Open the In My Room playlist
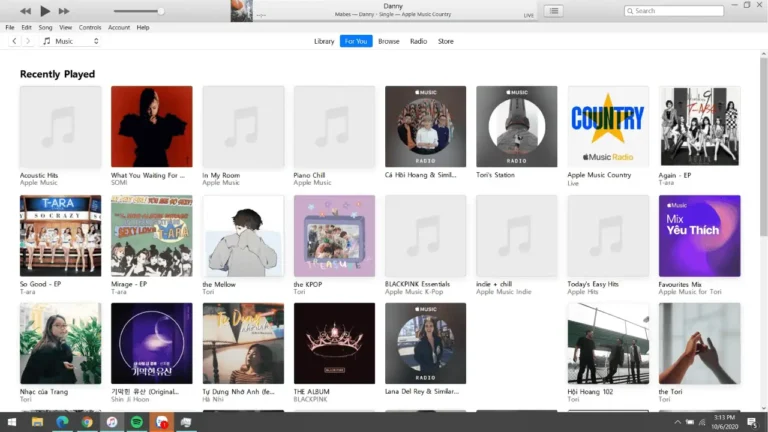Screen dimensions: 768x432 coord(243,126)
